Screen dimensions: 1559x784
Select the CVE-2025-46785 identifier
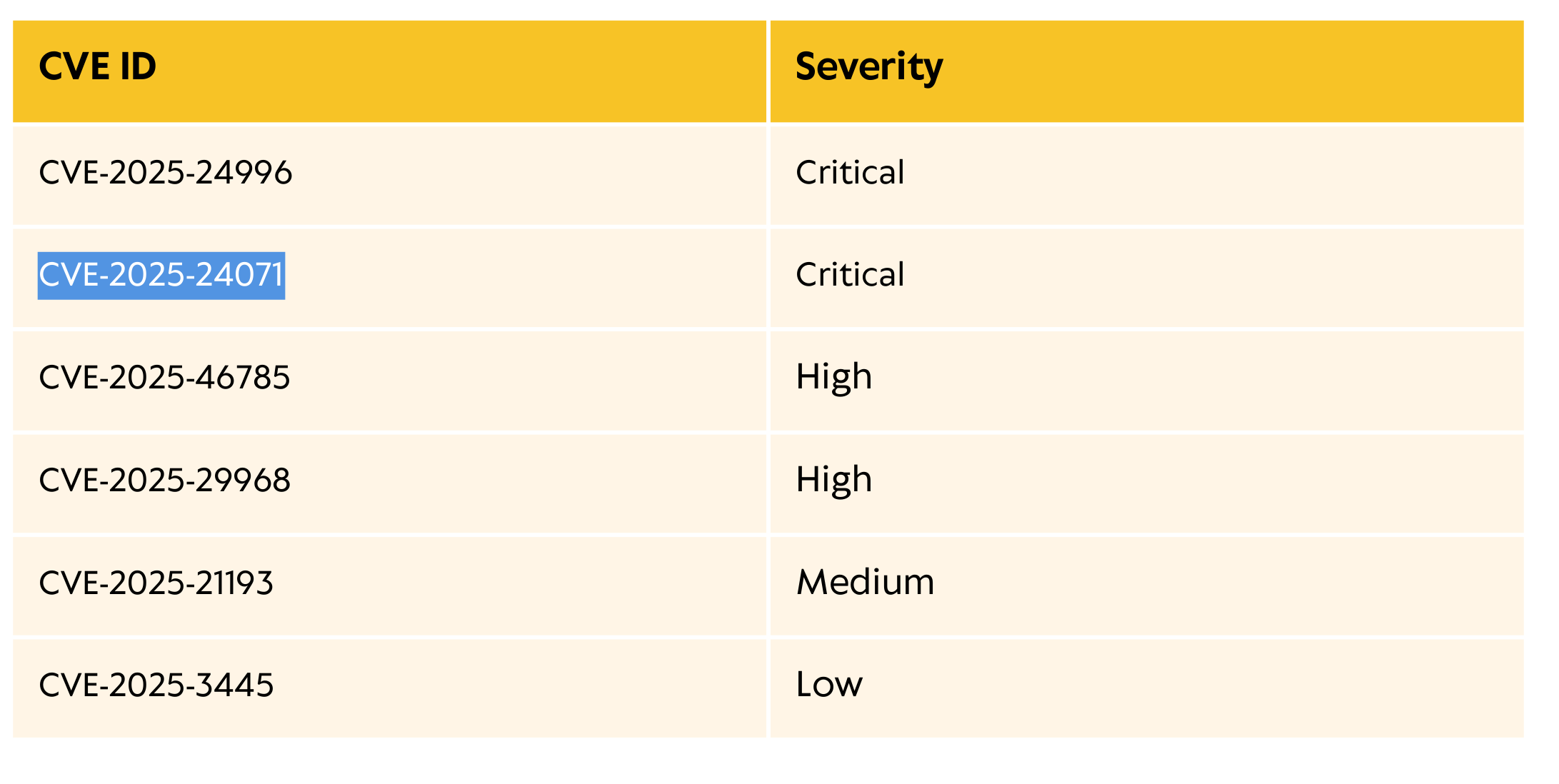pos(164,378)
